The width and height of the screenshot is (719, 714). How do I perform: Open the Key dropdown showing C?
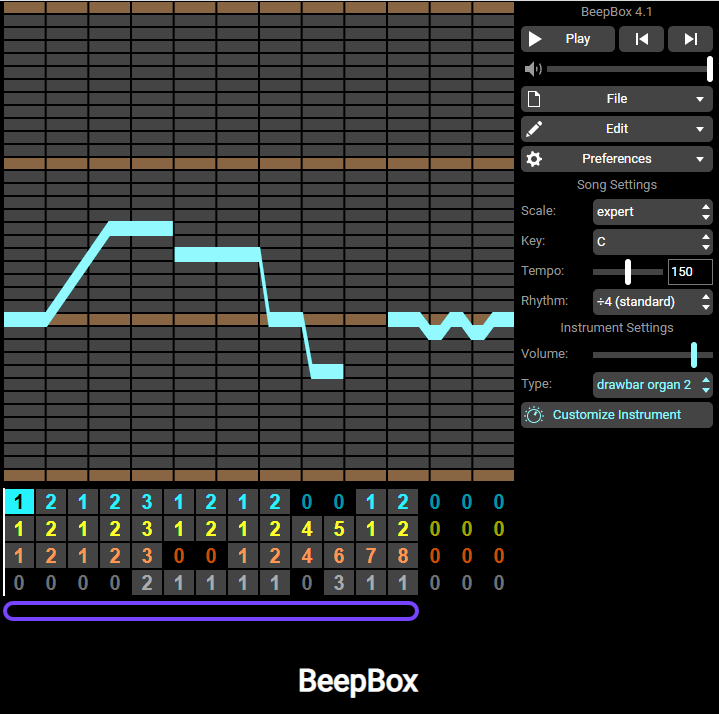653,242
